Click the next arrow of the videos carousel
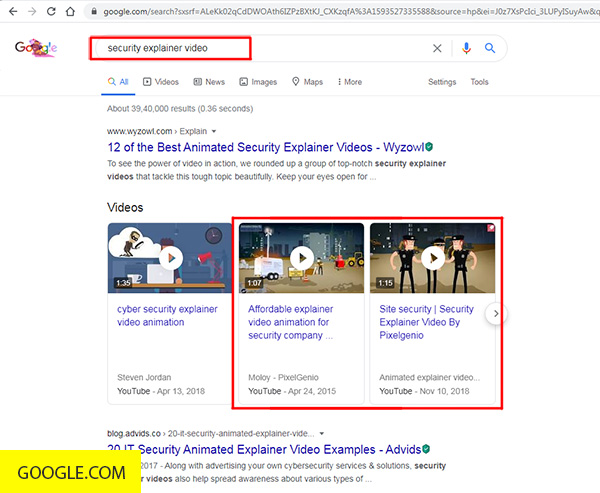 [x=496, y=313]
